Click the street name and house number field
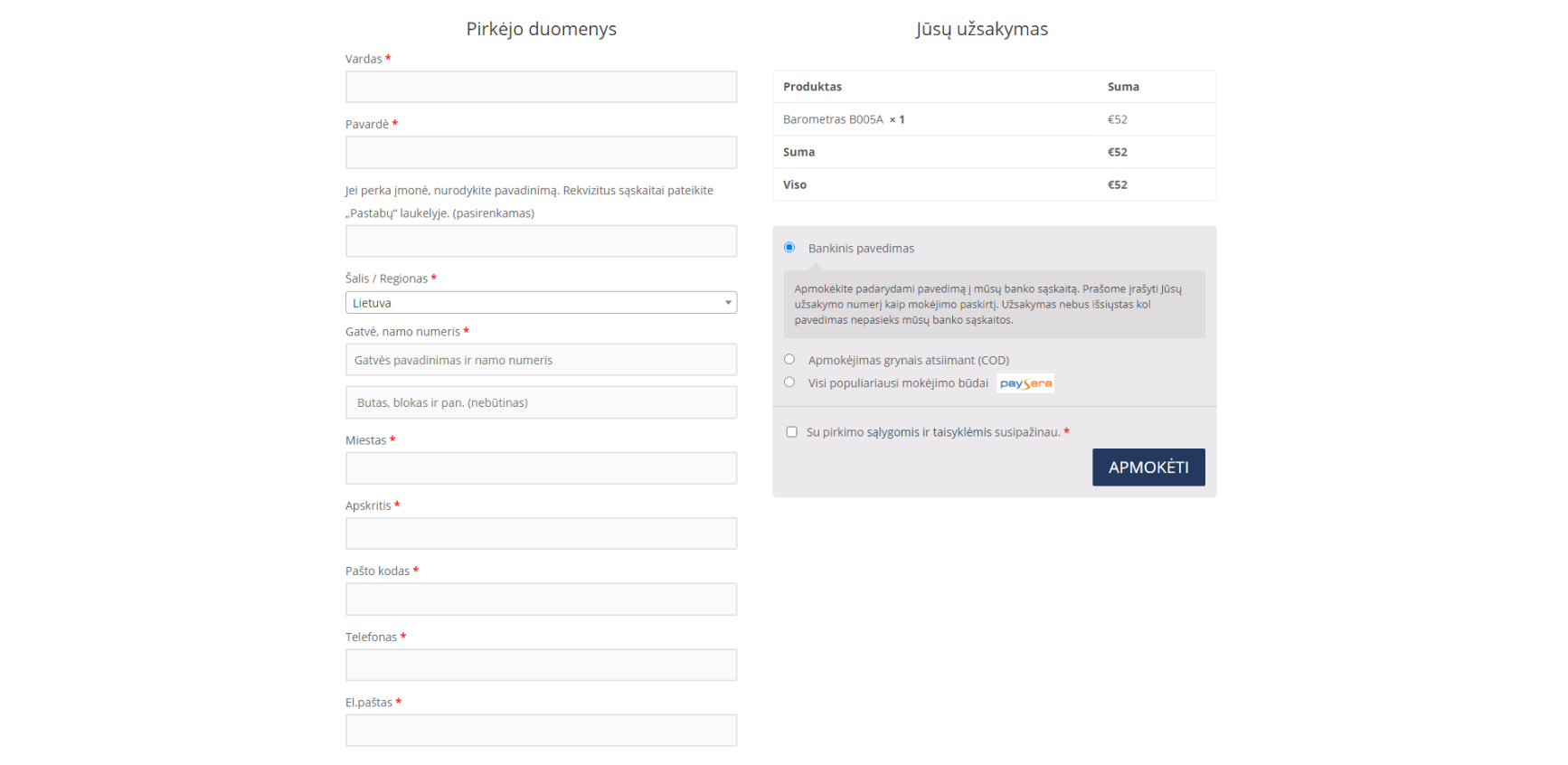 coord(541,360)
